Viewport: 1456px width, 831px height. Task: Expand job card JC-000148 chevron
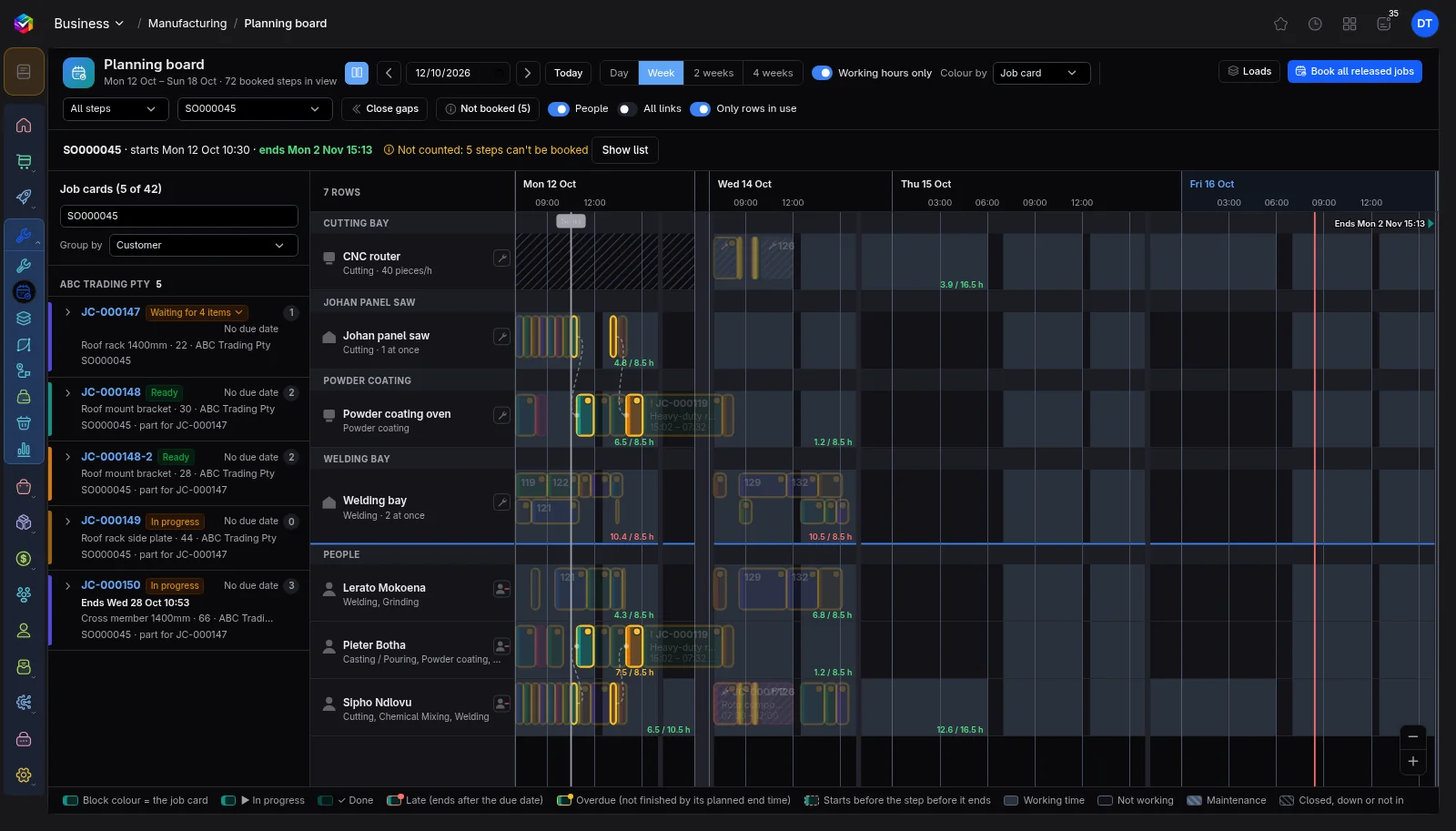point(67,392)
